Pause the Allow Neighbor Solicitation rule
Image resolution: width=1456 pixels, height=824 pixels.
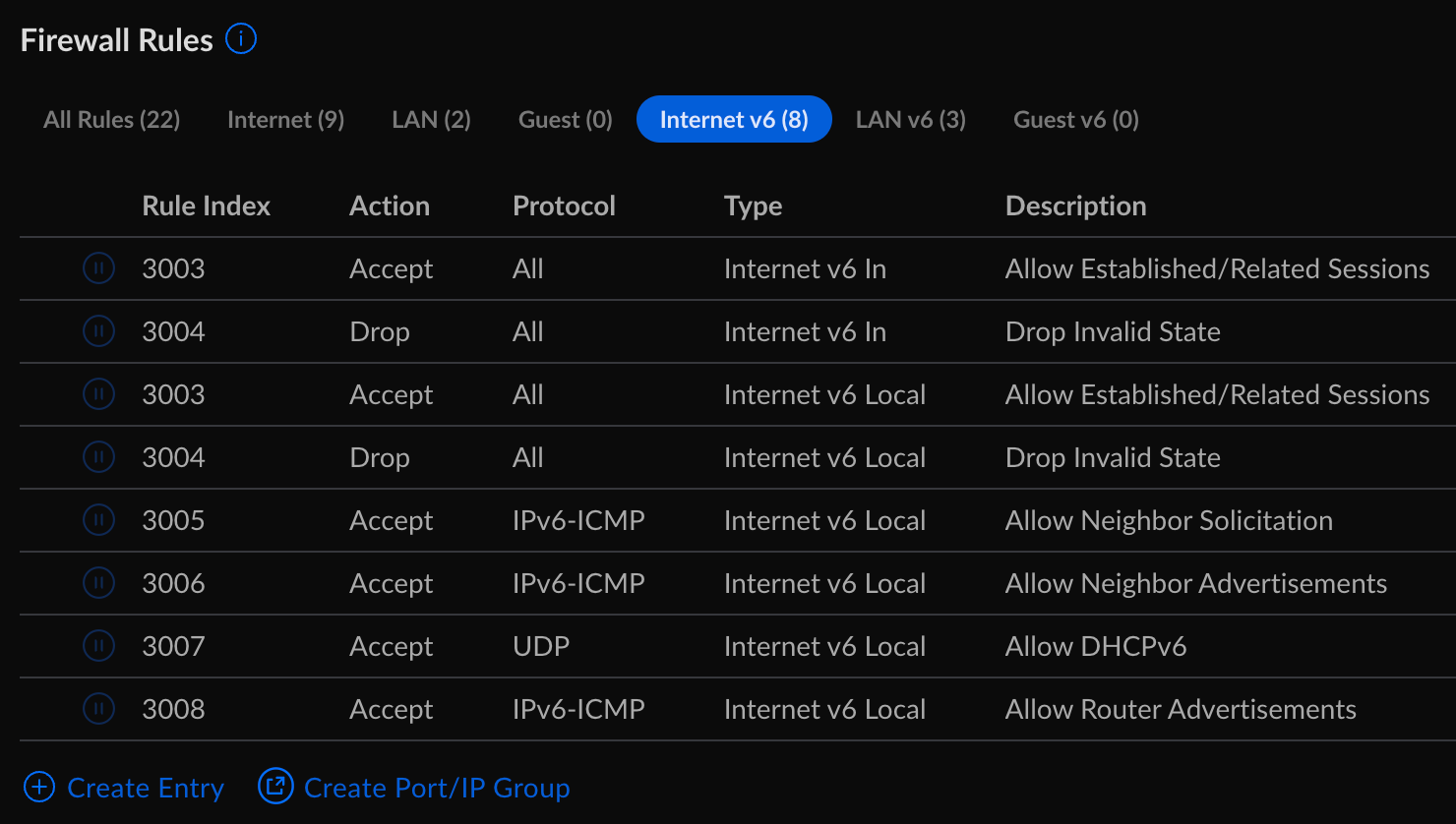[x=98, y=519]
